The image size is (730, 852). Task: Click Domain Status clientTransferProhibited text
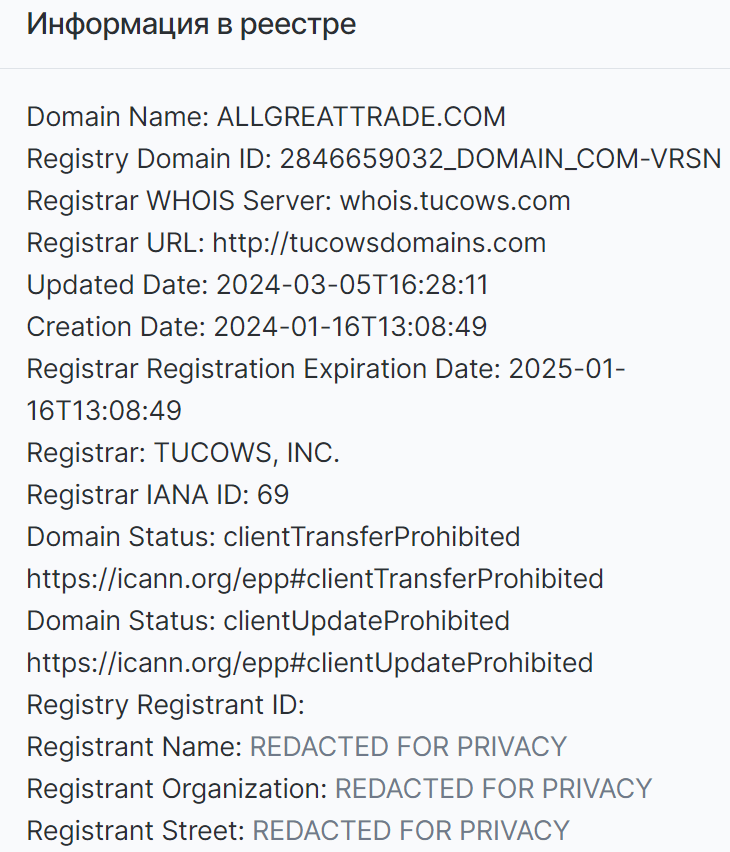(x=273, y=537)
